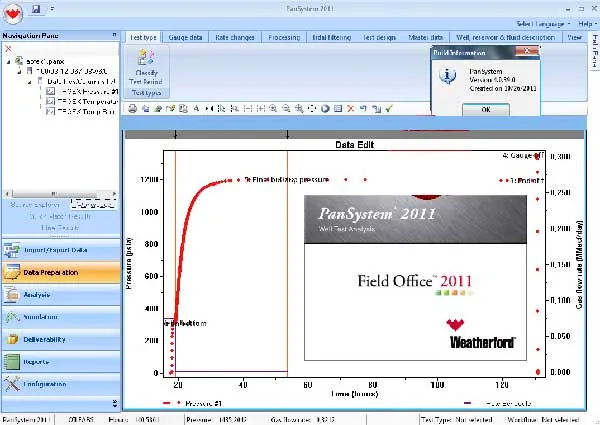This screenshot has height=425, width=600.
Task: Expand navigation buttons overflow chevron
Action: coord(115,403)
